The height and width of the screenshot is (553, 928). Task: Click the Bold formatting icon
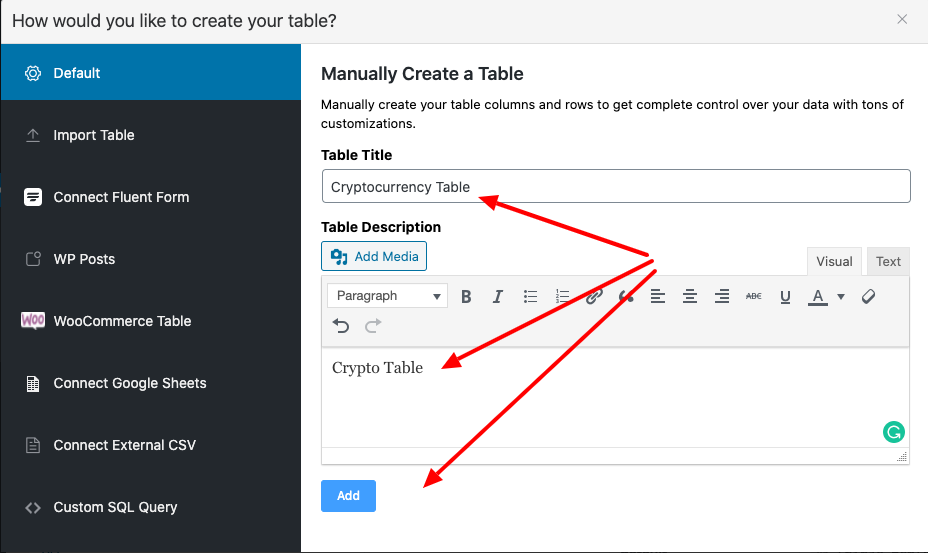click(x=466, y=296)
